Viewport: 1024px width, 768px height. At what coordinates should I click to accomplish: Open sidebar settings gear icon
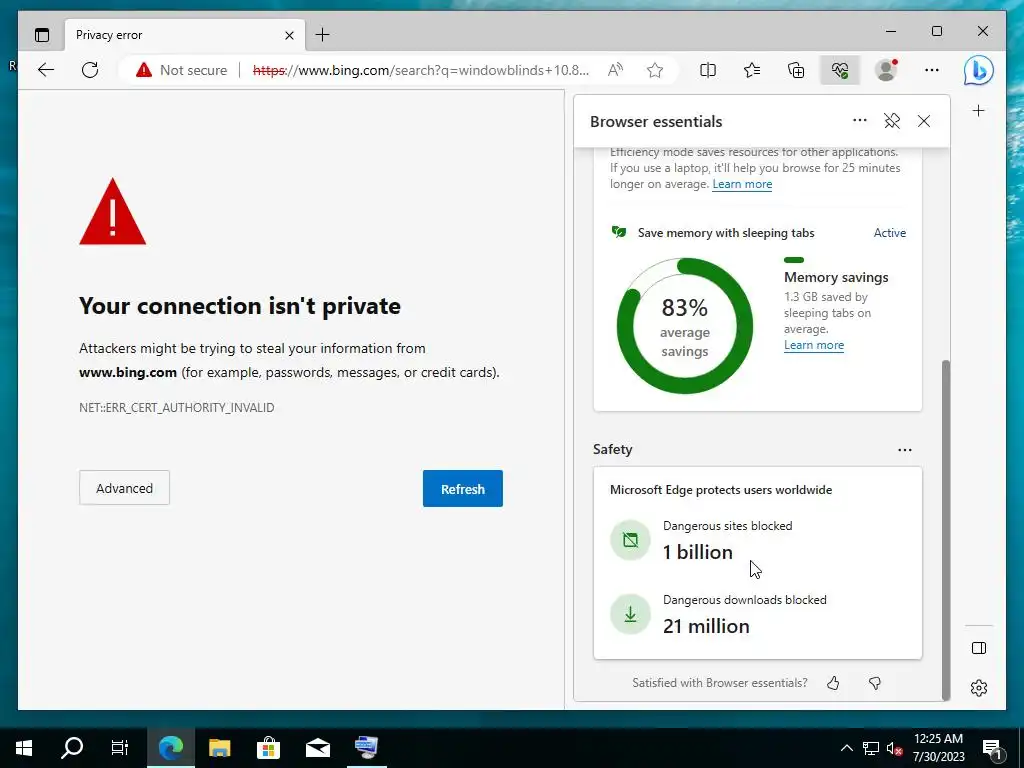point(978,688)
